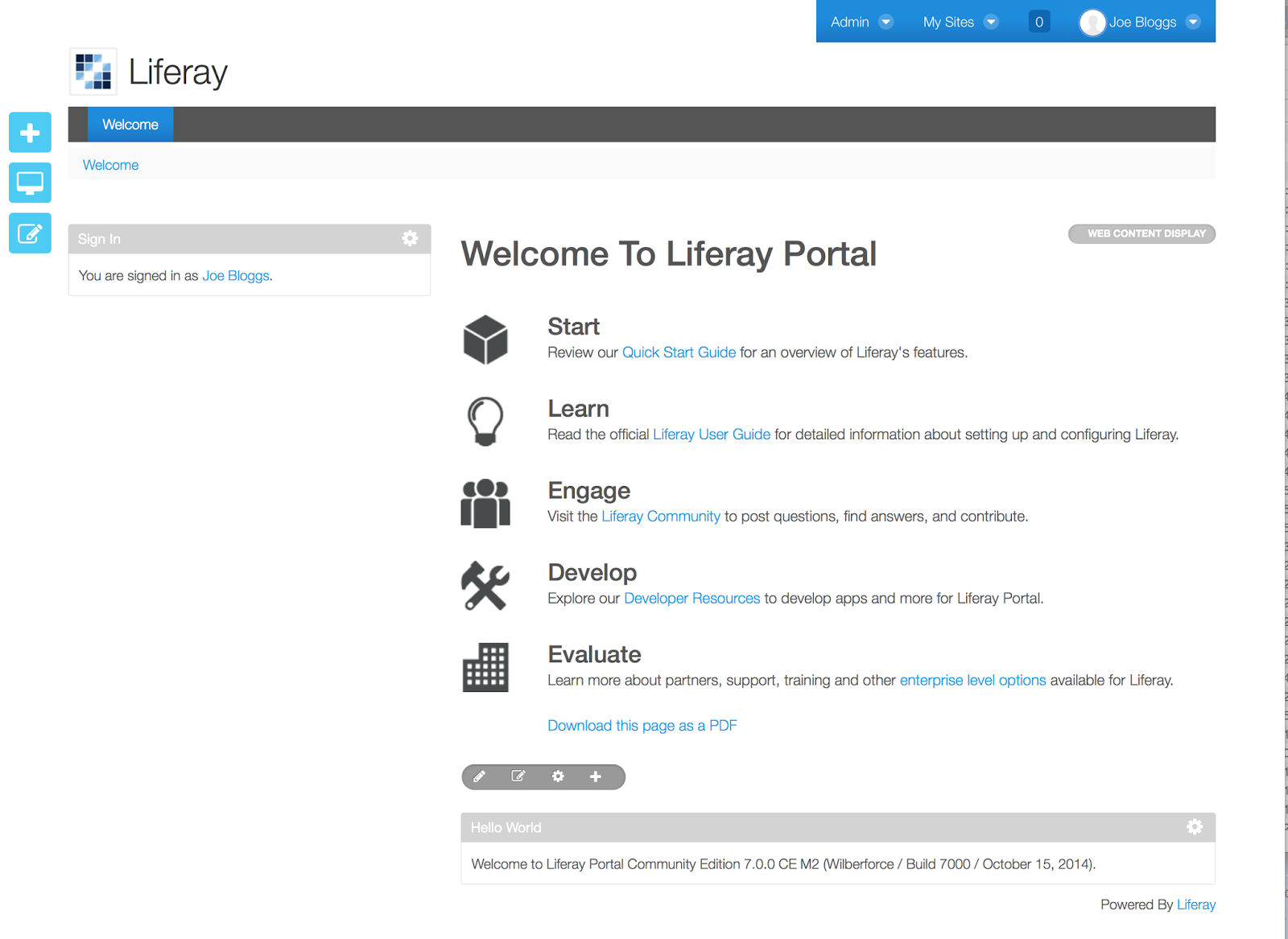The height and width of the screenshot is (939, 1288).
Task: Click the Develop section heading
Action: [592, 573]
